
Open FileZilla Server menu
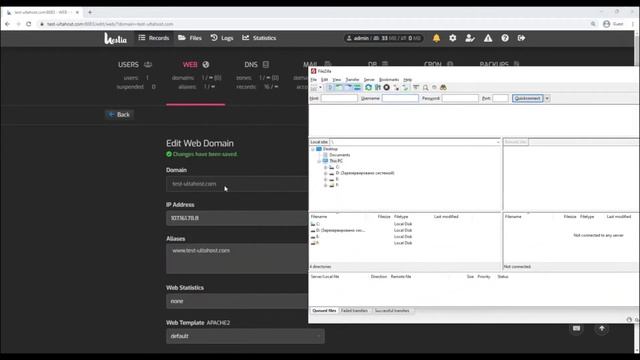click(369, 80)
